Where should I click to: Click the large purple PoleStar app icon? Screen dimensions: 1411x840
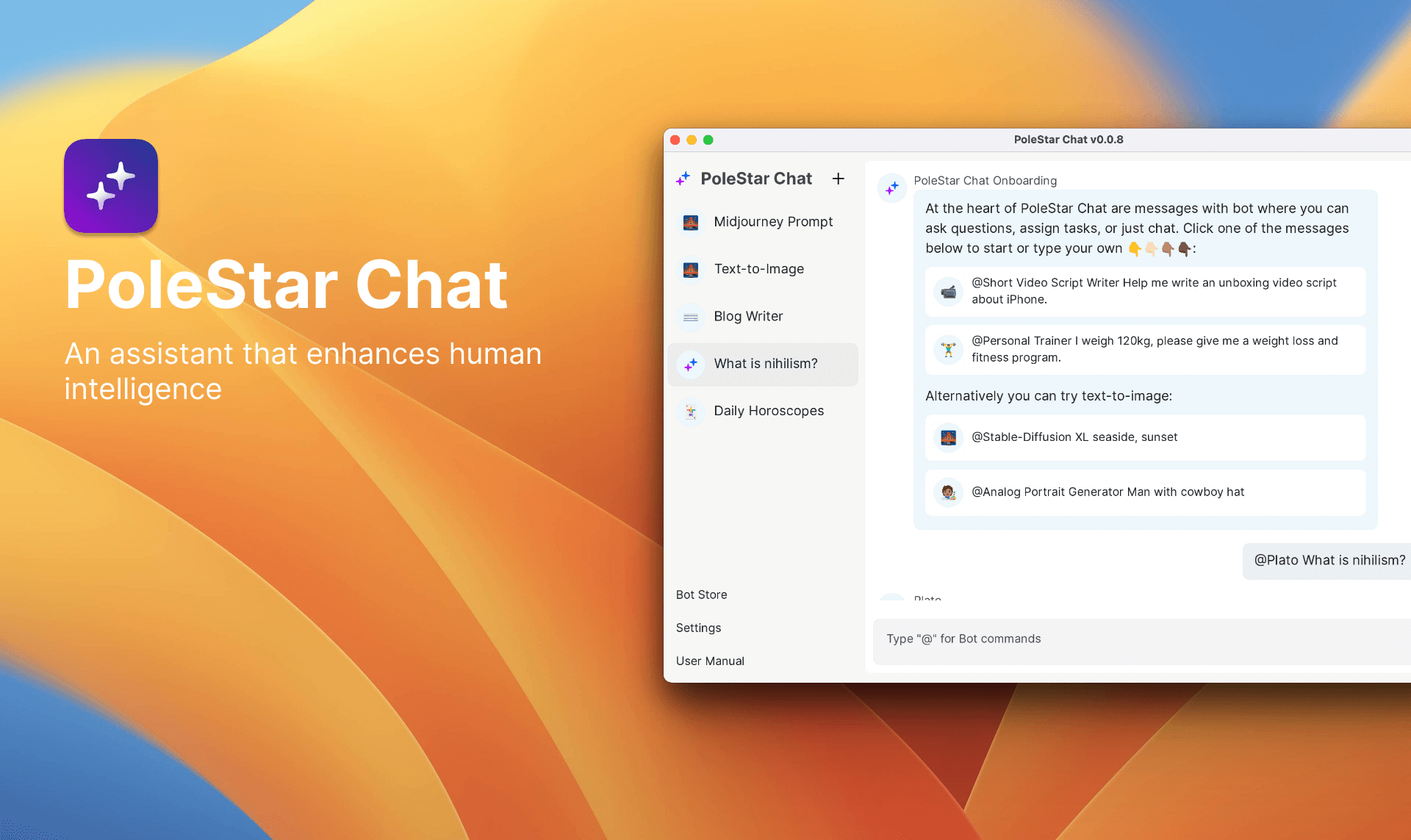pos(111,186)
